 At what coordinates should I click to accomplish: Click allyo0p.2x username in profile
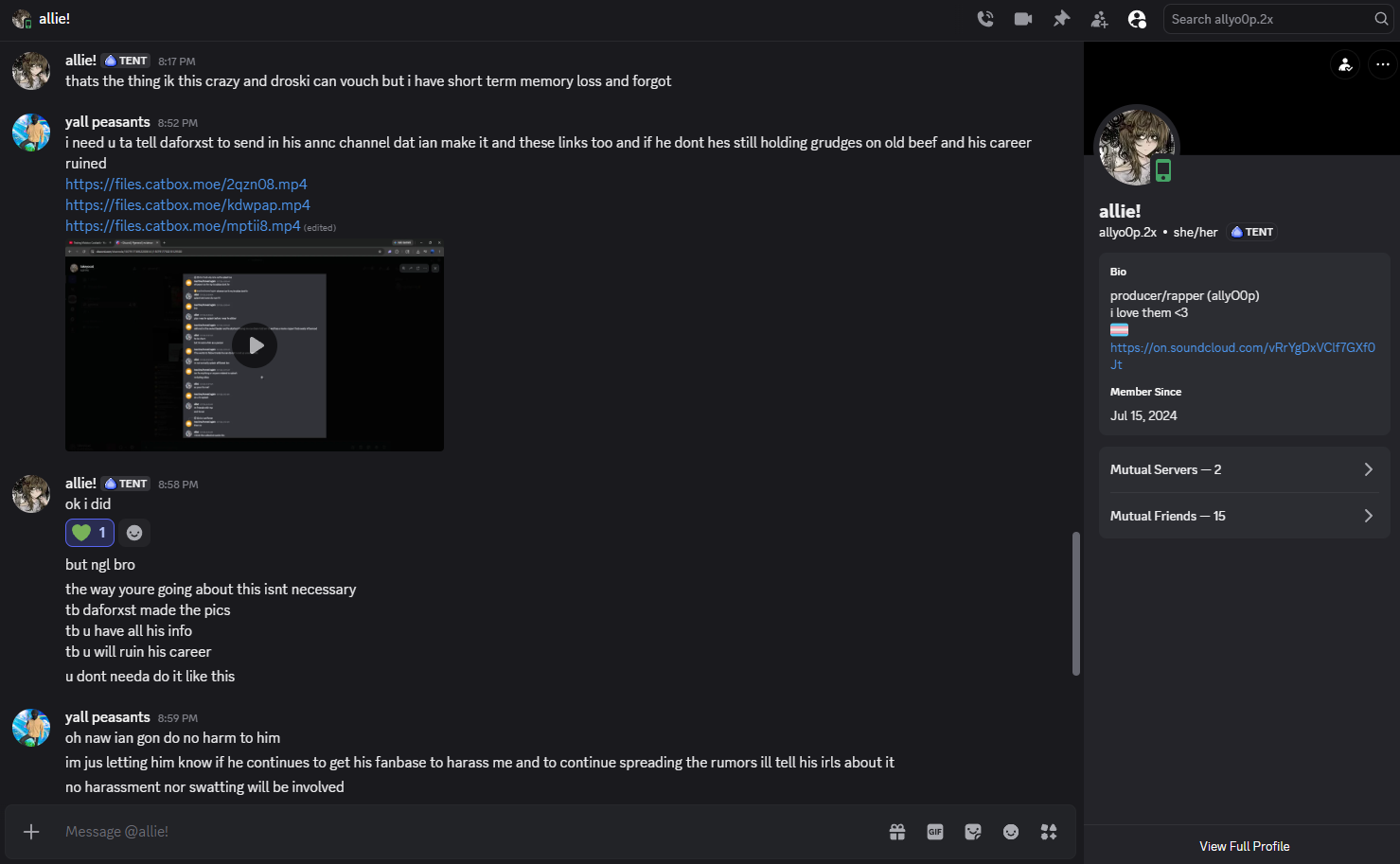tap(1127, 232)
